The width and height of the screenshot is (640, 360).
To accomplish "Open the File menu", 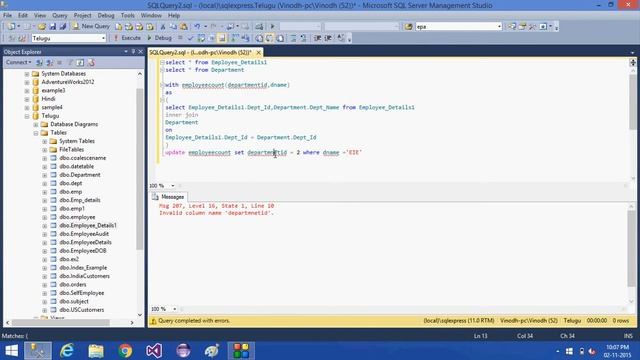I will pos(7,15).
